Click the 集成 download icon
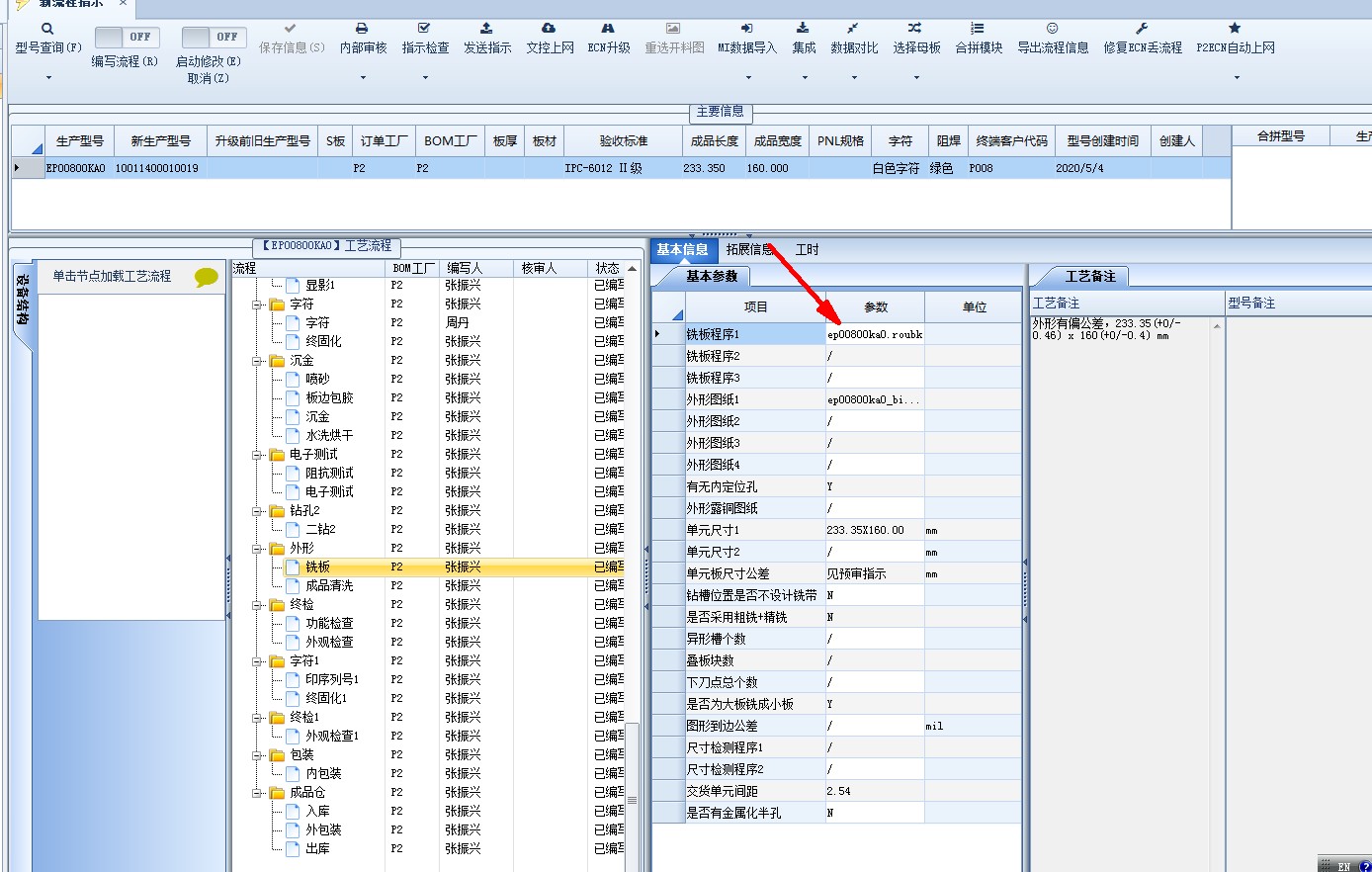This screenshot has height=872, width=1372. (x=803, y=29)
